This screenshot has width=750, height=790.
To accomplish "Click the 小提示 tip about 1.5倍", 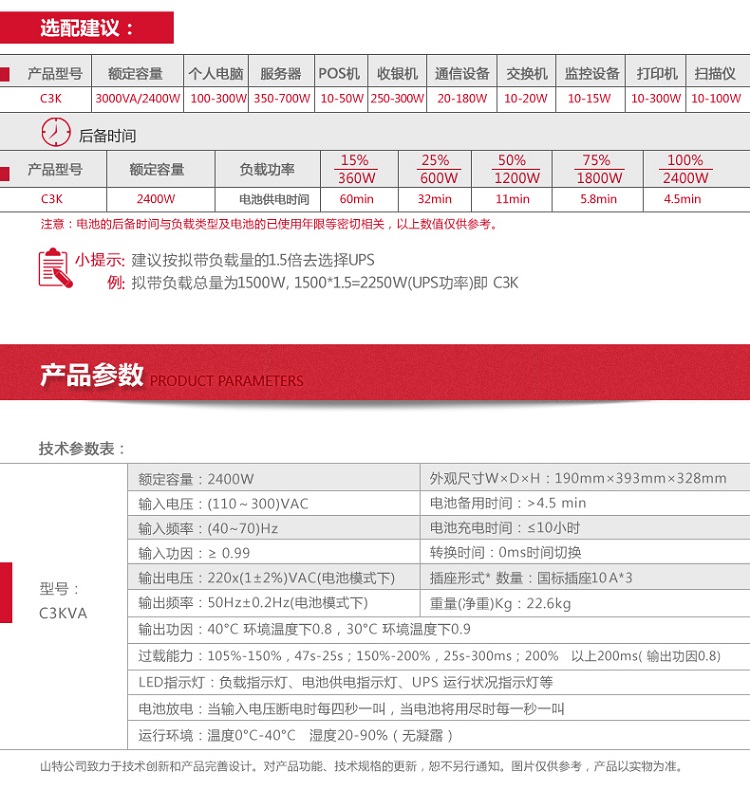I will point(225,260).
